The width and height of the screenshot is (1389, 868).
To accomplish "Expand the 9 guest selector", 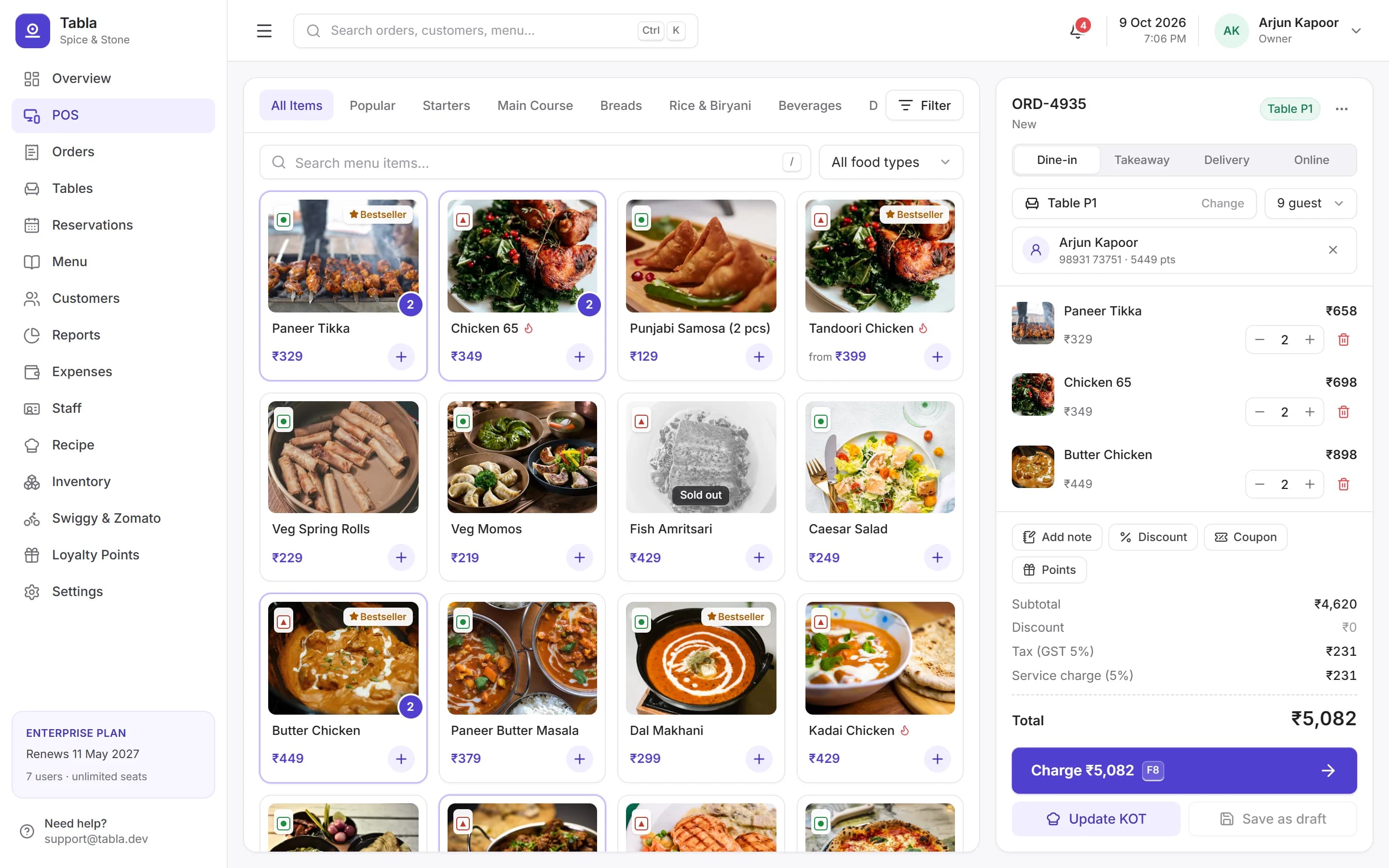I will [x=1310, y=203].
